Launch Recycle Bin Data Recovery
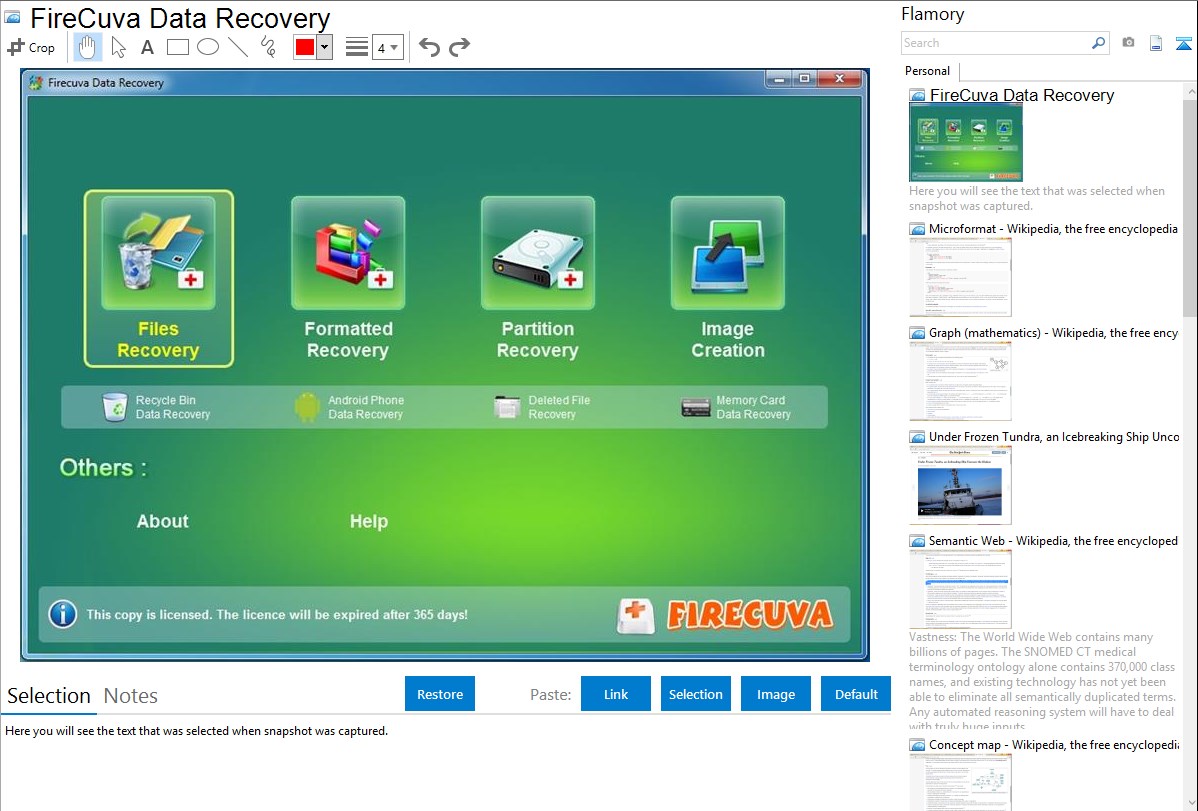This screenshot has height=811, width=1198. coord(156,407)
